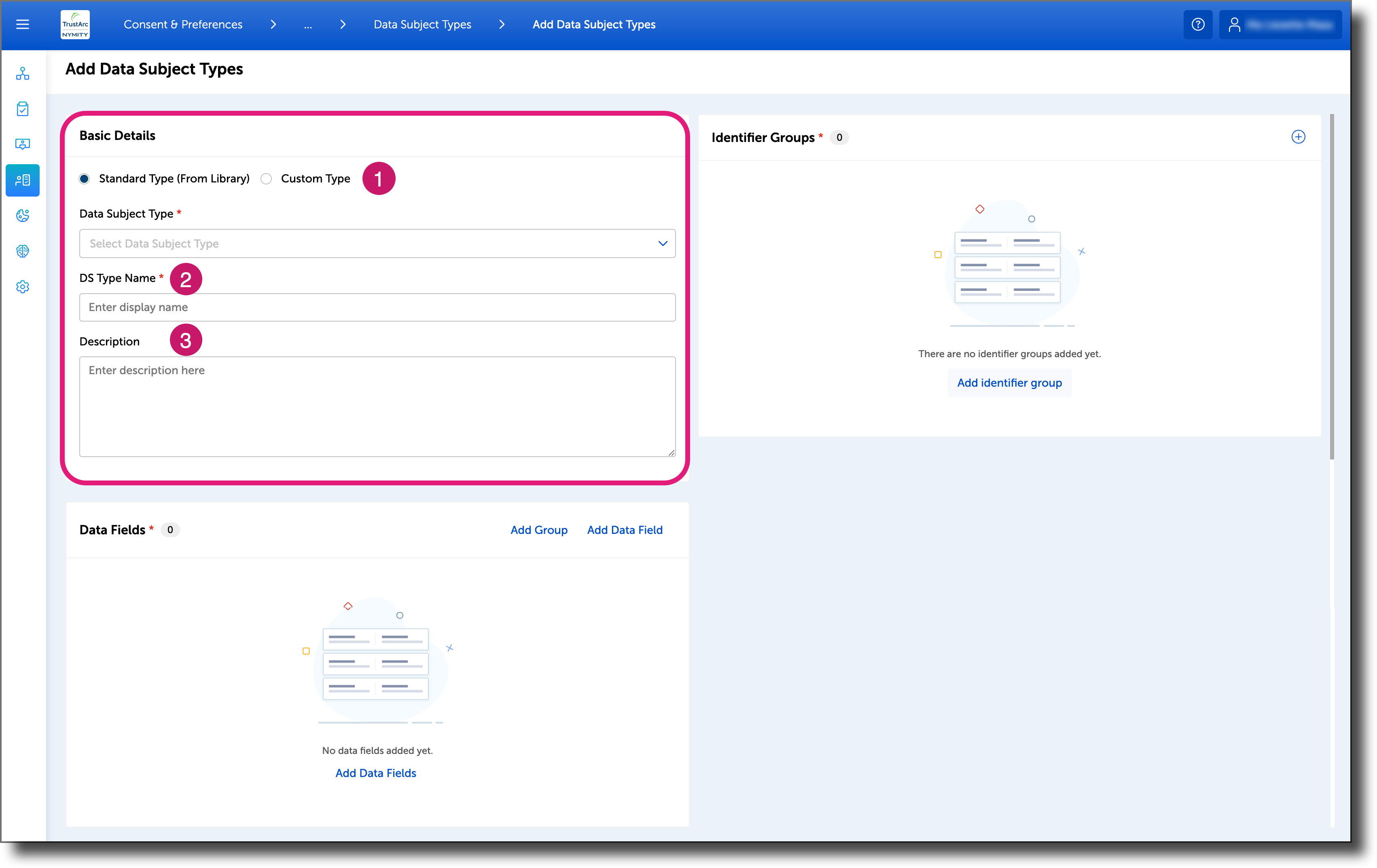
Task: Click the plus icon beside Identifier Groups
Action: point(1299,137)
